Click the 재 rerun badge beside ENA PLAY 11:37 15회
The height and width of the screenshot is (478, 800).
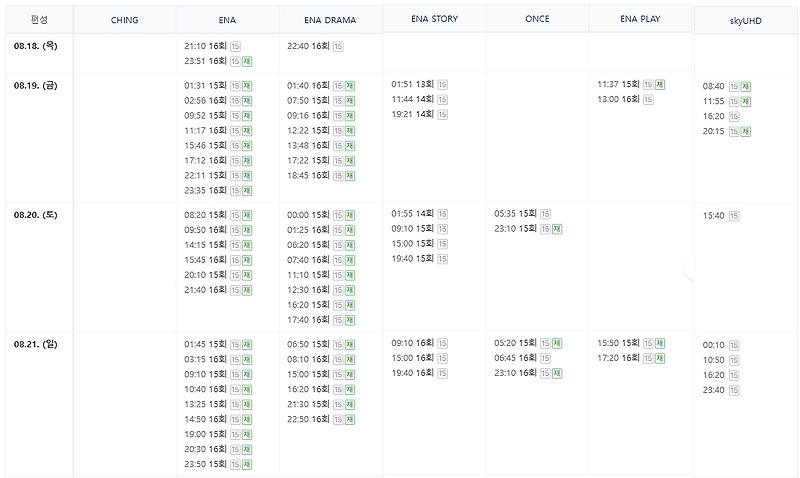(x=660, y=85)
